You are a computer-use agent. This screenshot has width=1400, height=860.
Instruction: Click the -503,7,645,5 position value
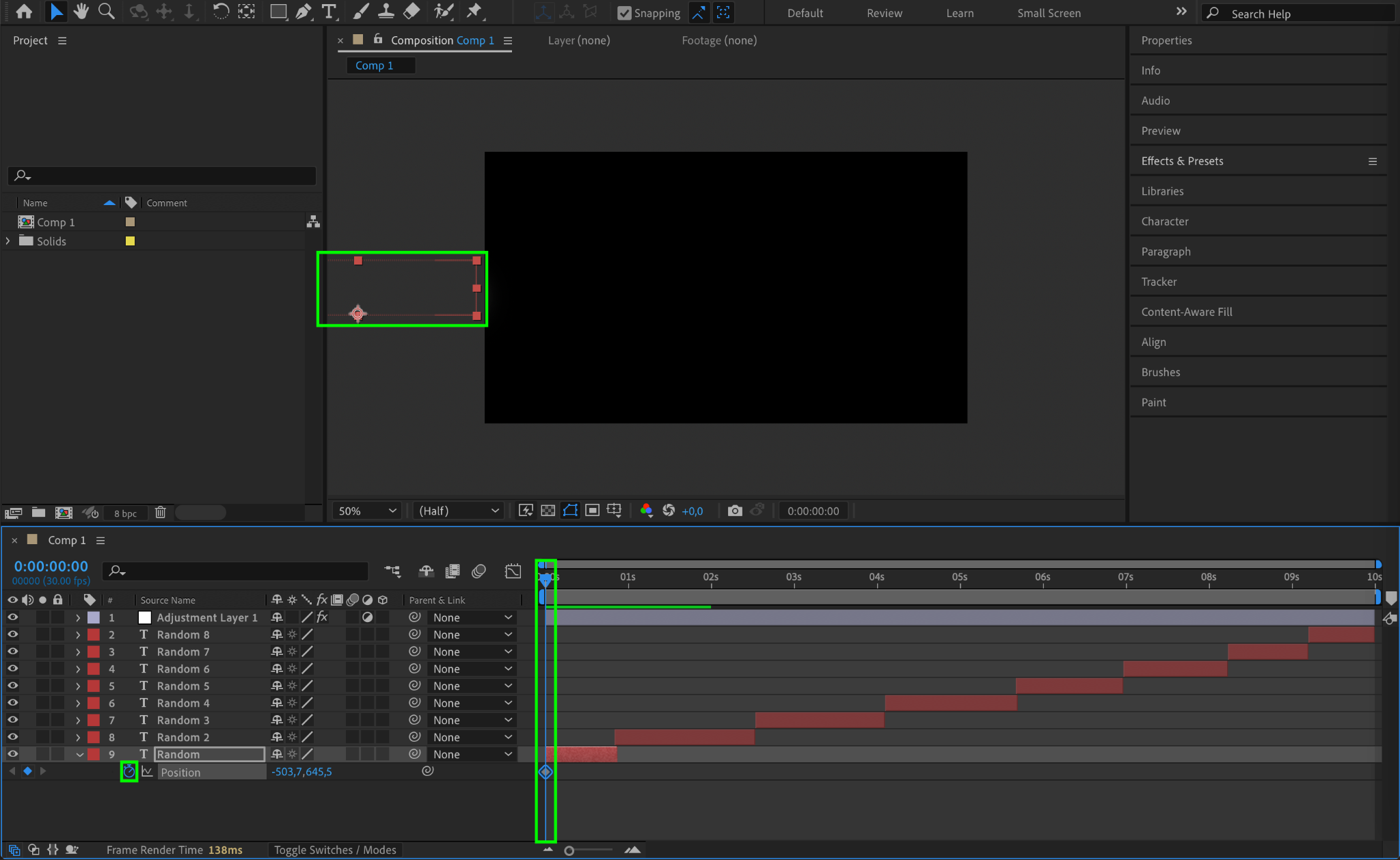pos(301,772)
